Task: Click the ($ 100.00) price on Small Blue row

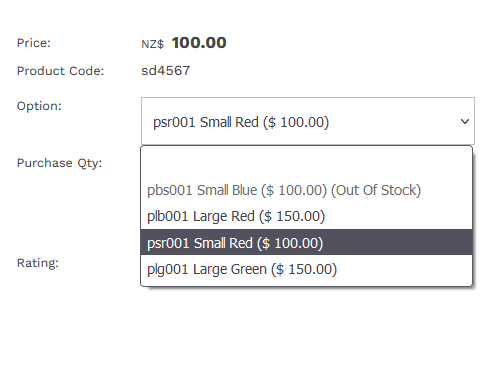Action: [294, 190]
